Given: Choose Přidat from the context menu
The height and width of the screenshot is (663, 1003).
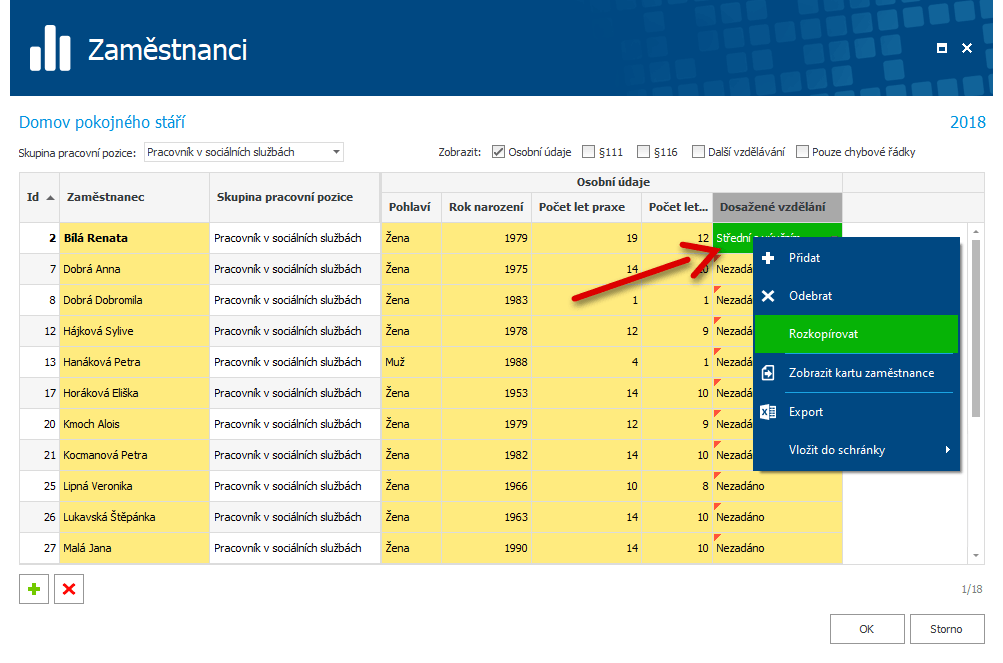Looking at the screenshot, I should tap(857, 258).
